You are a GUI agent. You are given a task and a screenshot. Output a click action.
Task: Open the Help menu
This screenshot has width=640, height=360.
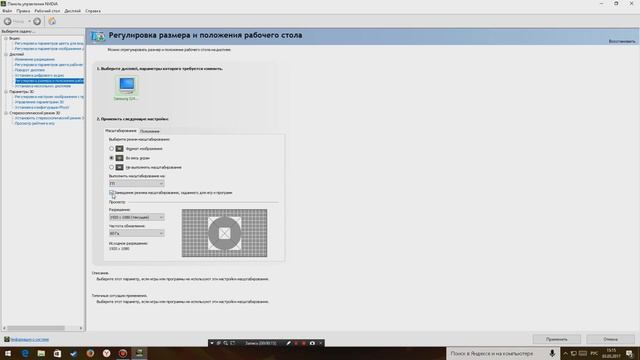coord(93,11)
